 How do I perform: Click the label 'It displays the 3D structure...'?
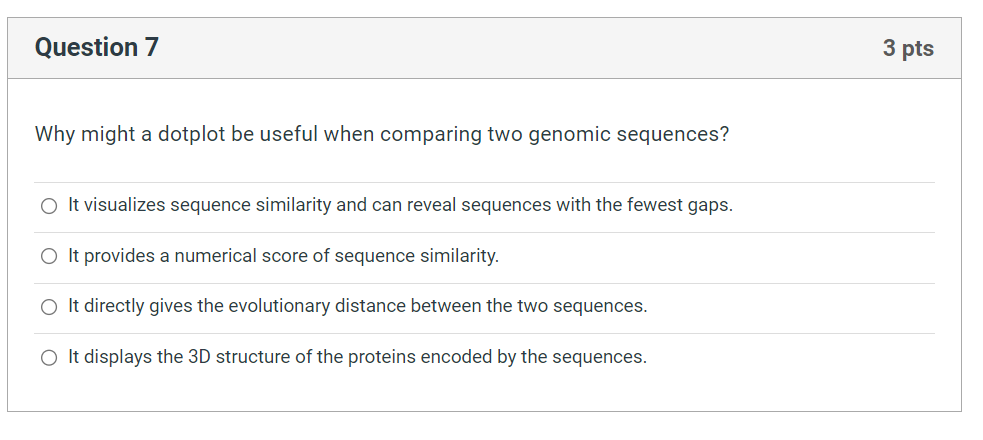click(x=357, y=357)
